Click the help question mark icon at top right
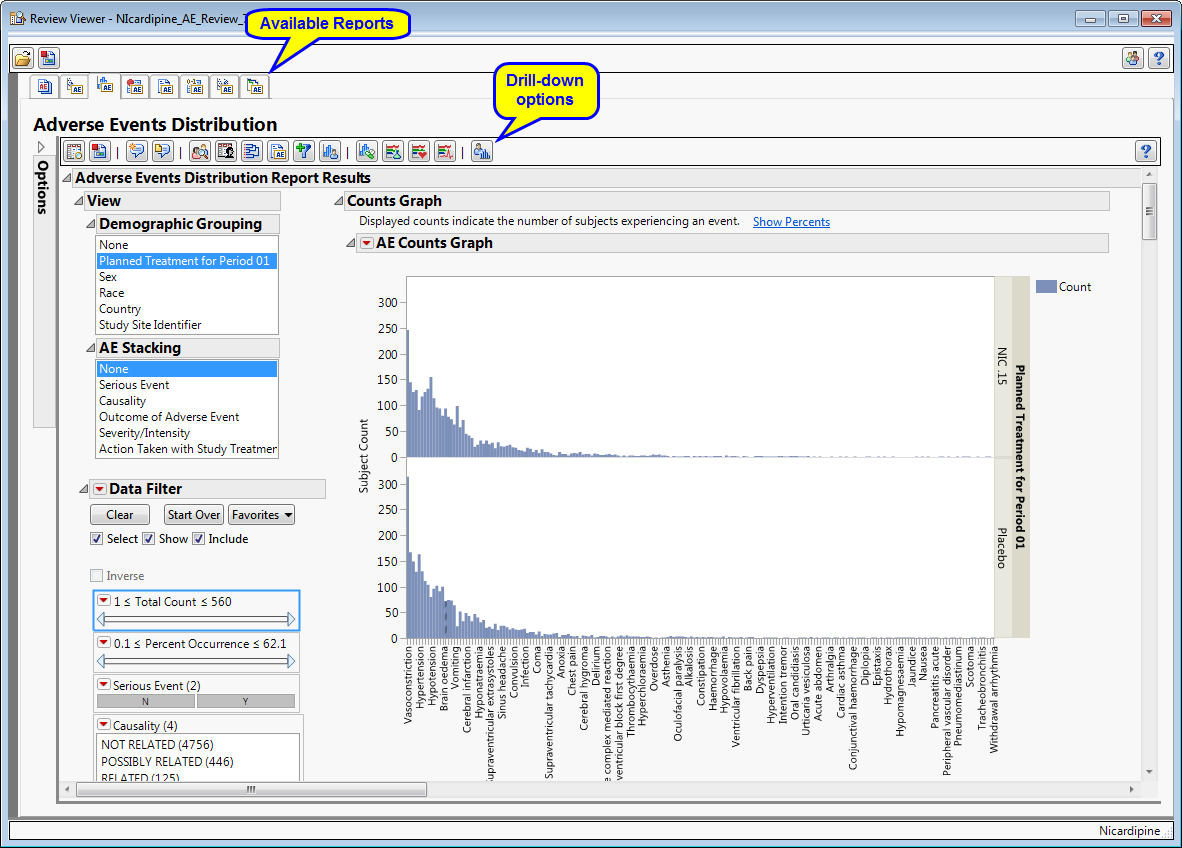Image resolution: width=1182 pixels, height=848 pixels. point(1158,58)
